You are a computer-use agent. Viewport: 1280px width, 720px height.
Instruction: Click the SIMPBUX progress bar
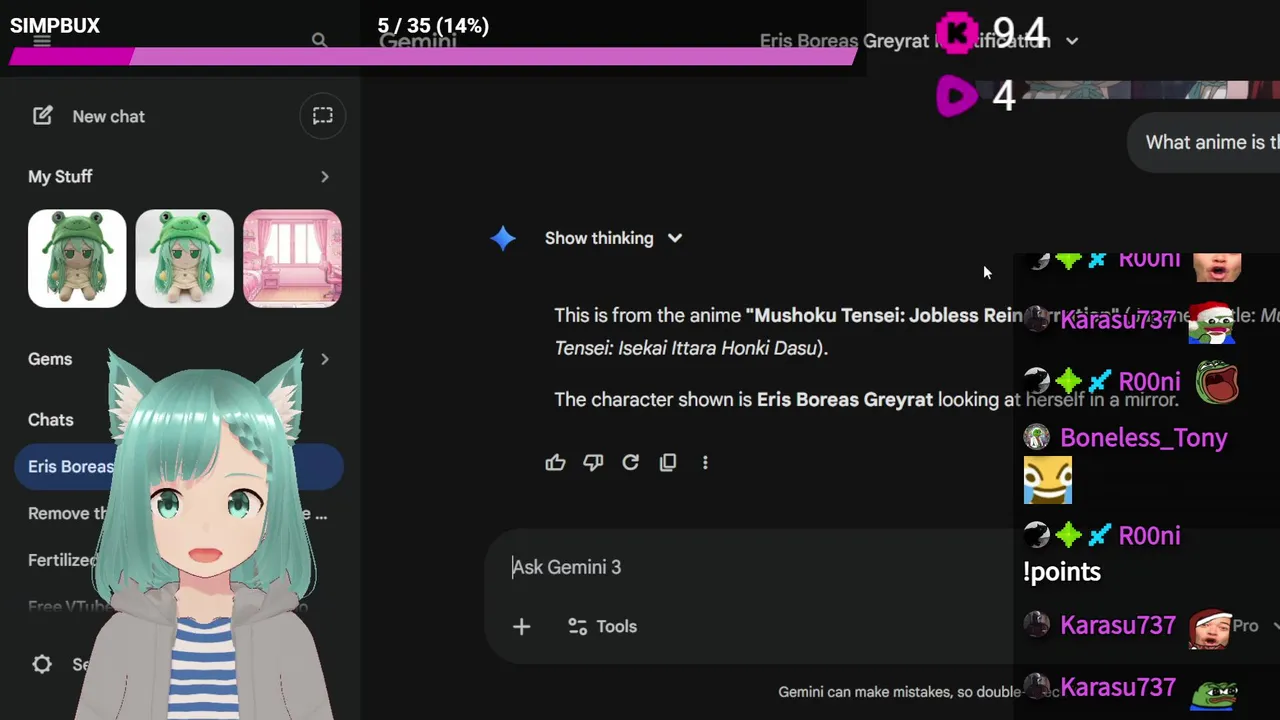(x=433, y=57)
